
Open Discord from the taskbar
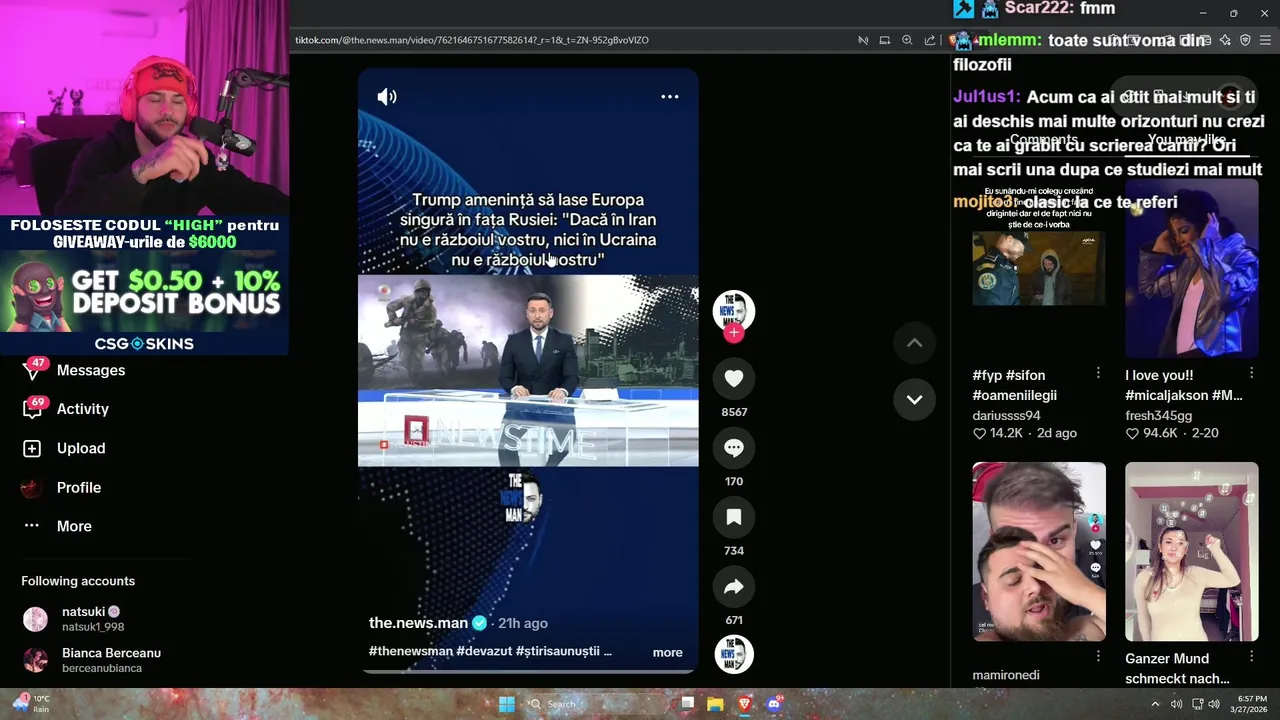tap(773, 704)
